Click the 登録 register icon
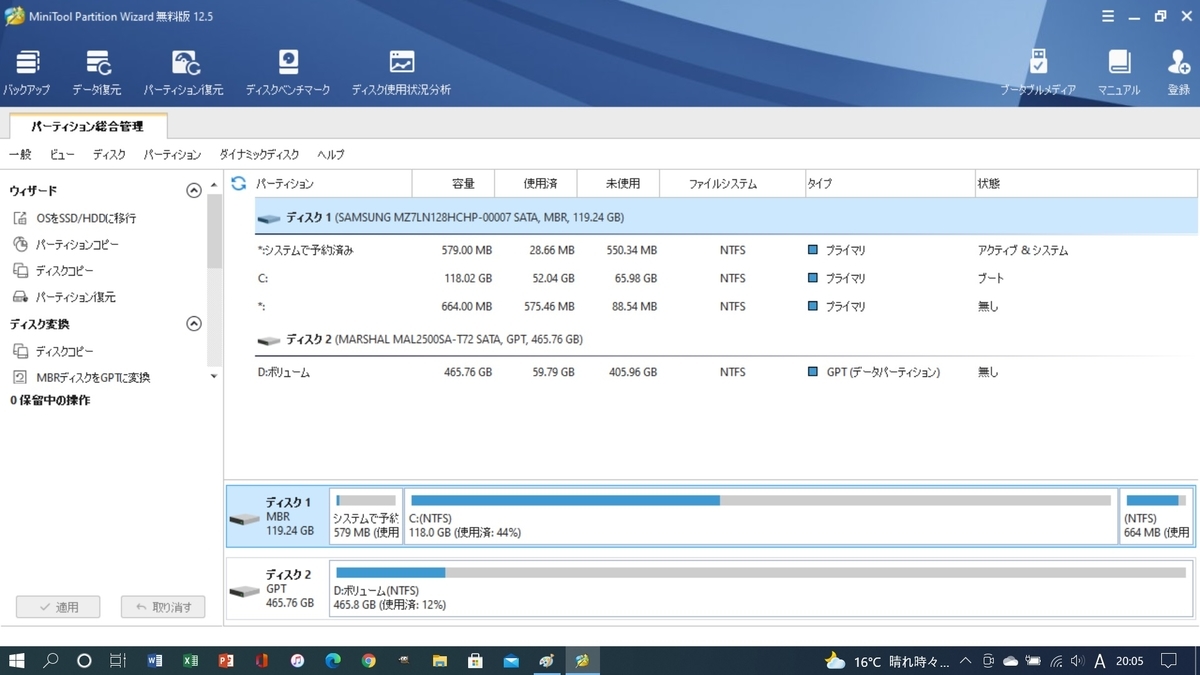The height and width of the screenshot is (675, 1200). 1179,73
